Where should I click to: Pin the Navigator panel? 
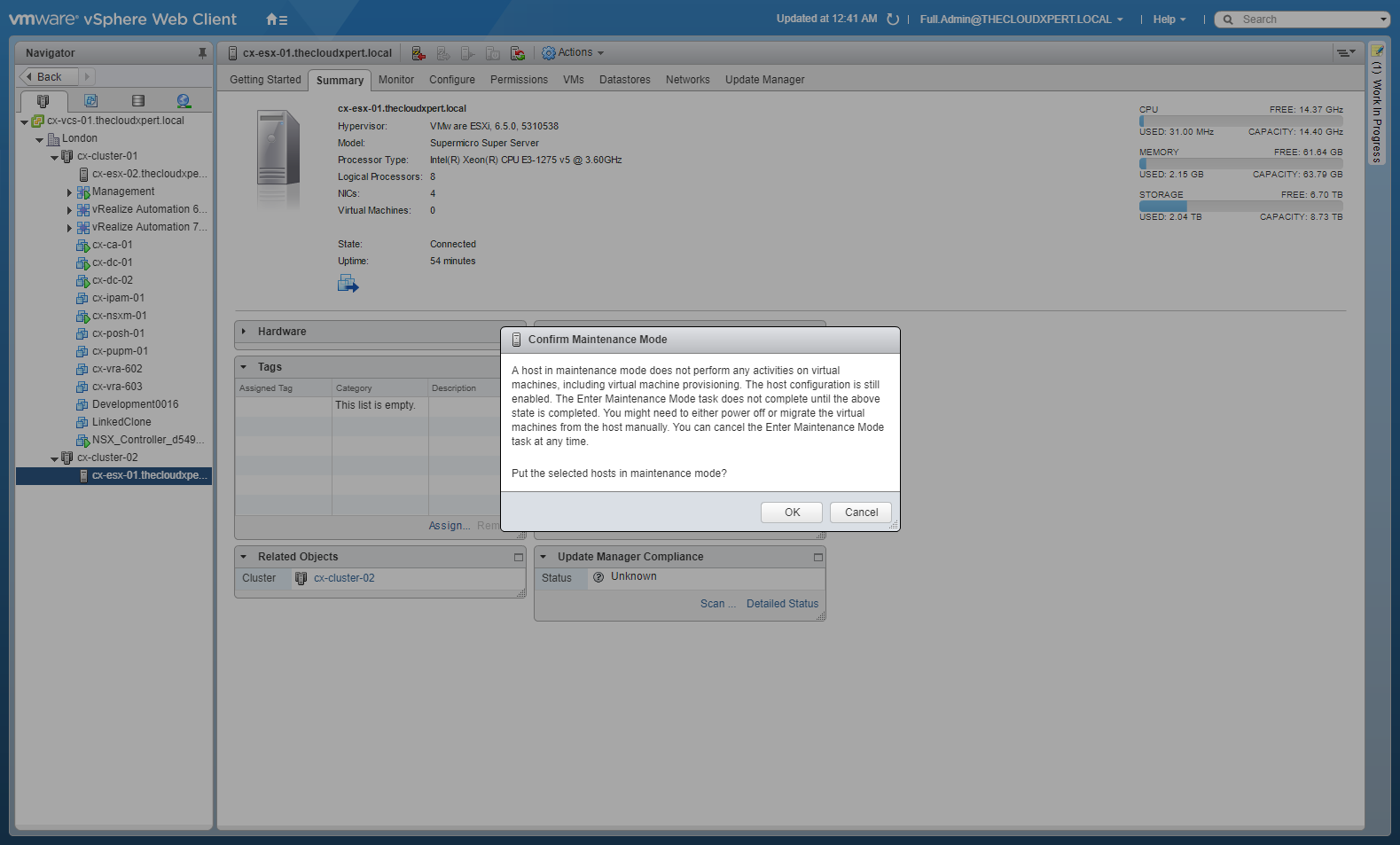pyautogui.click(x=202, y=53)
